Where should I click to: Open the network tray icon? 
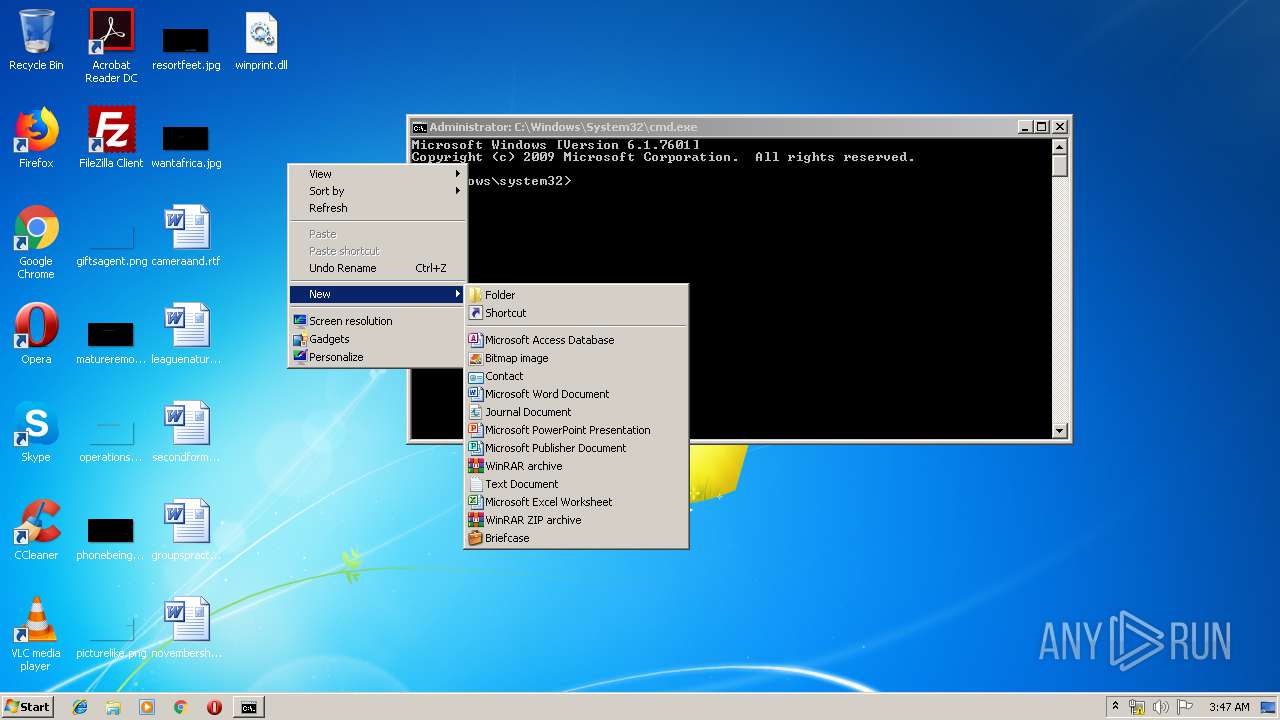click(x=1137, y=707)
